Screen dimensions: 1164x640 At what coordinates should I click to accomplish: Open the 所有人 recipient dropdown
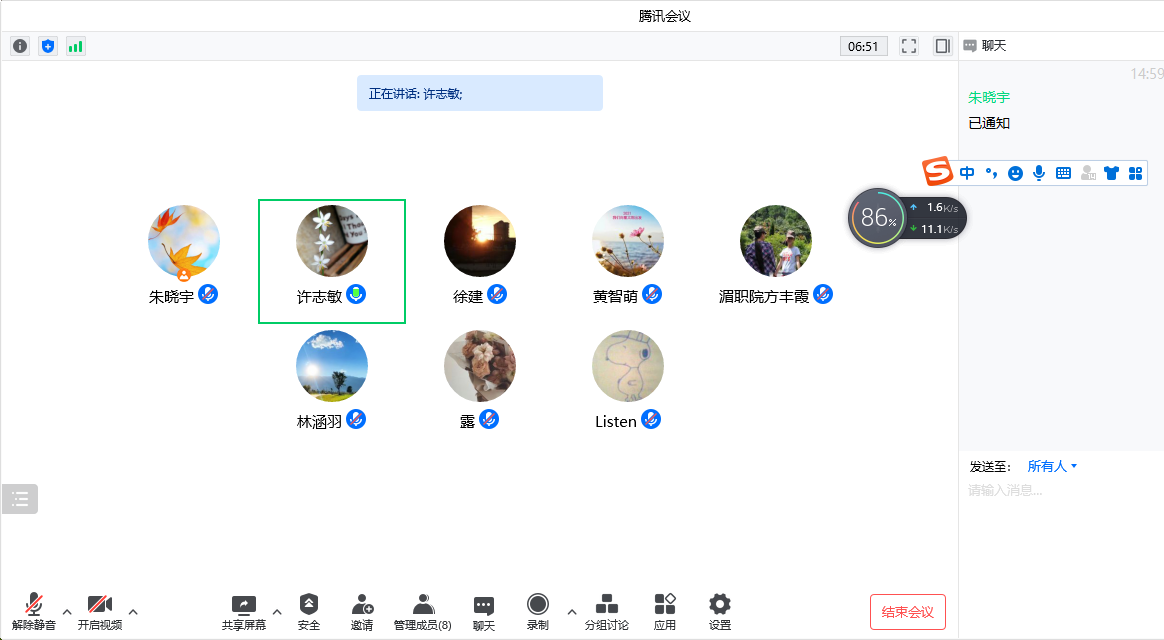(1052, 466)
